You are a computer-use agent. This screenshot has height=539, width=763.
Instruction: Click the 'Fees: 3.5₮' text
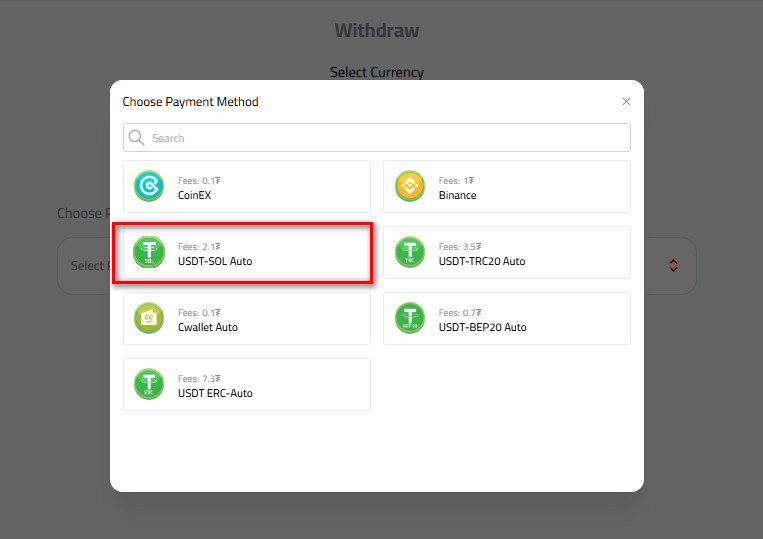coord(460,247)
